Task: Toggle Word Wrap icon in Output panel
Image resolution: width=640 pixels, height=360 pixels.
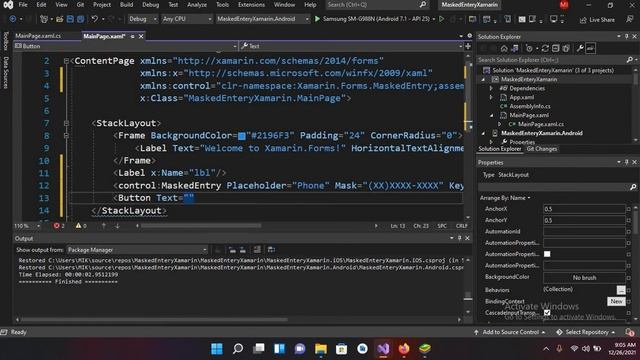Action: point(271,249)
